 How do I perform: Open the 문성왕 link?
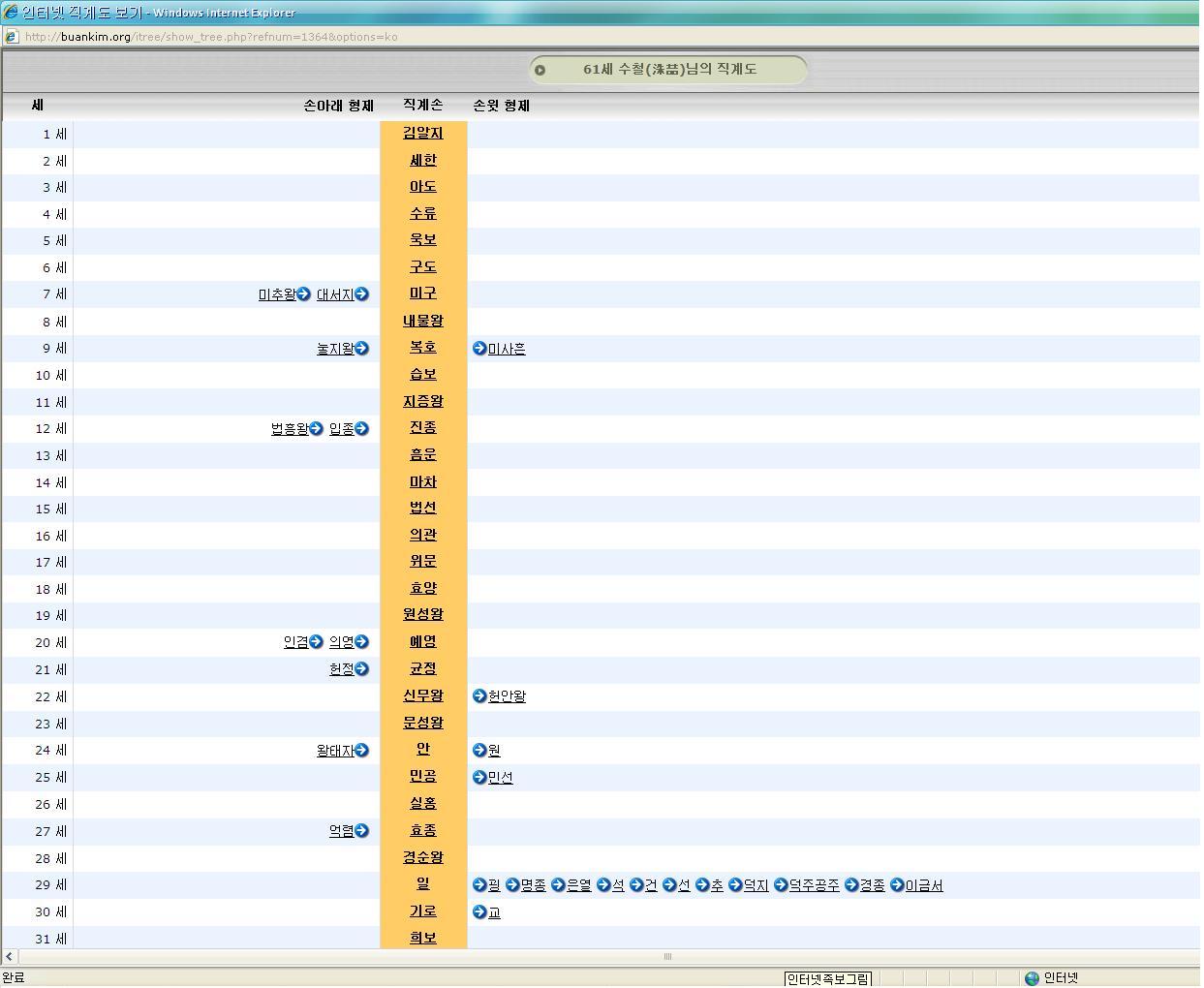point(423,724)
